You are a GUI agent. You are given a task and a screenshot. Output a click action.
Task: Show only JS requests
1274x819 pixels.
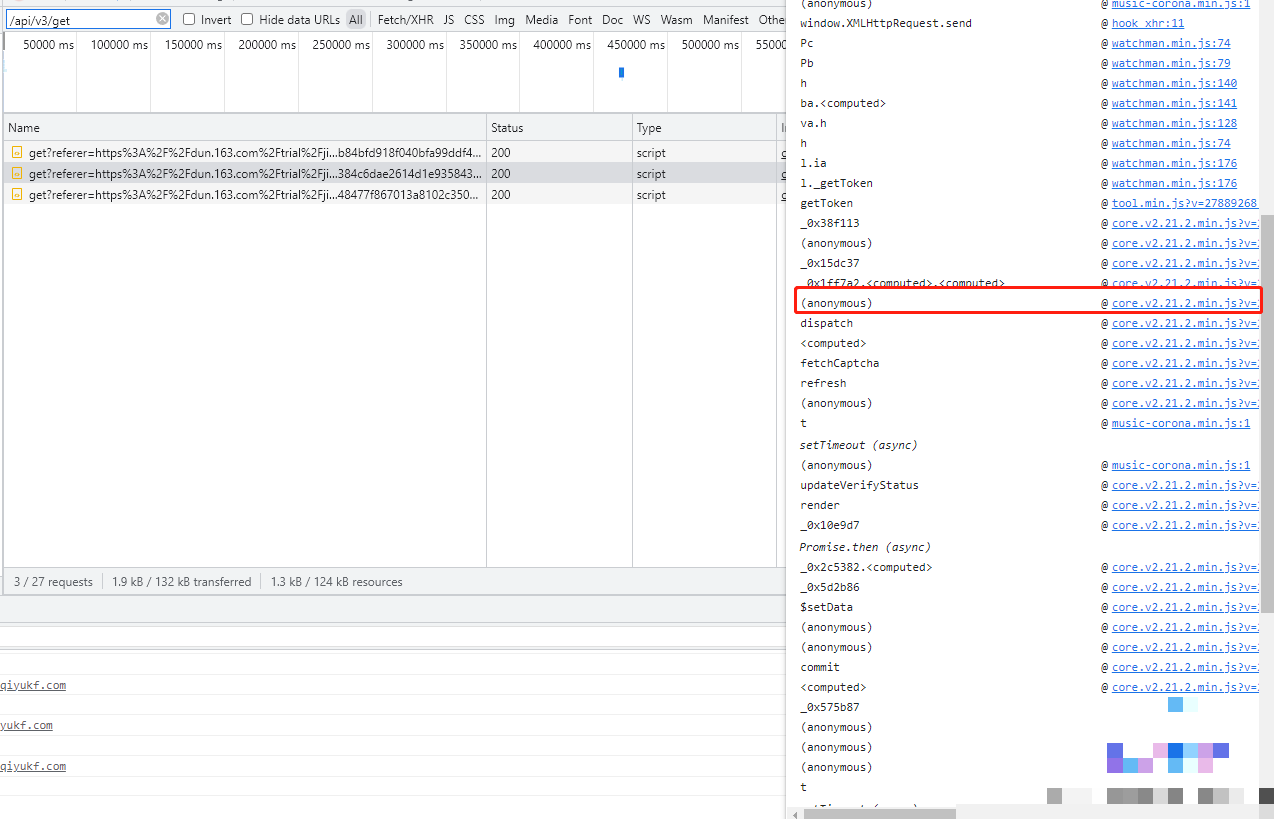pyautogui.click(x=448, y=19)
